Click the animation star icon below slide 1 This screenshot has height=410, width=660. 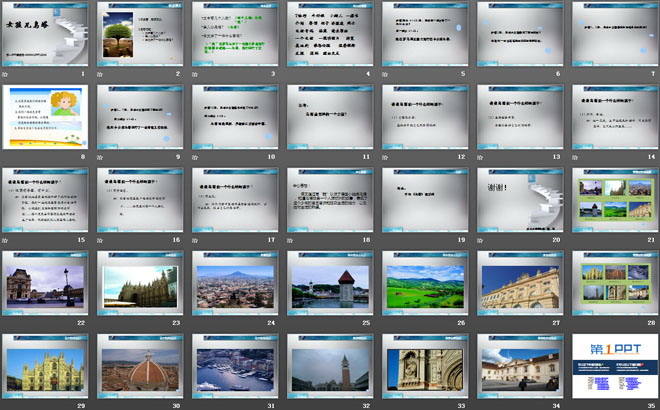pos(7,74)
